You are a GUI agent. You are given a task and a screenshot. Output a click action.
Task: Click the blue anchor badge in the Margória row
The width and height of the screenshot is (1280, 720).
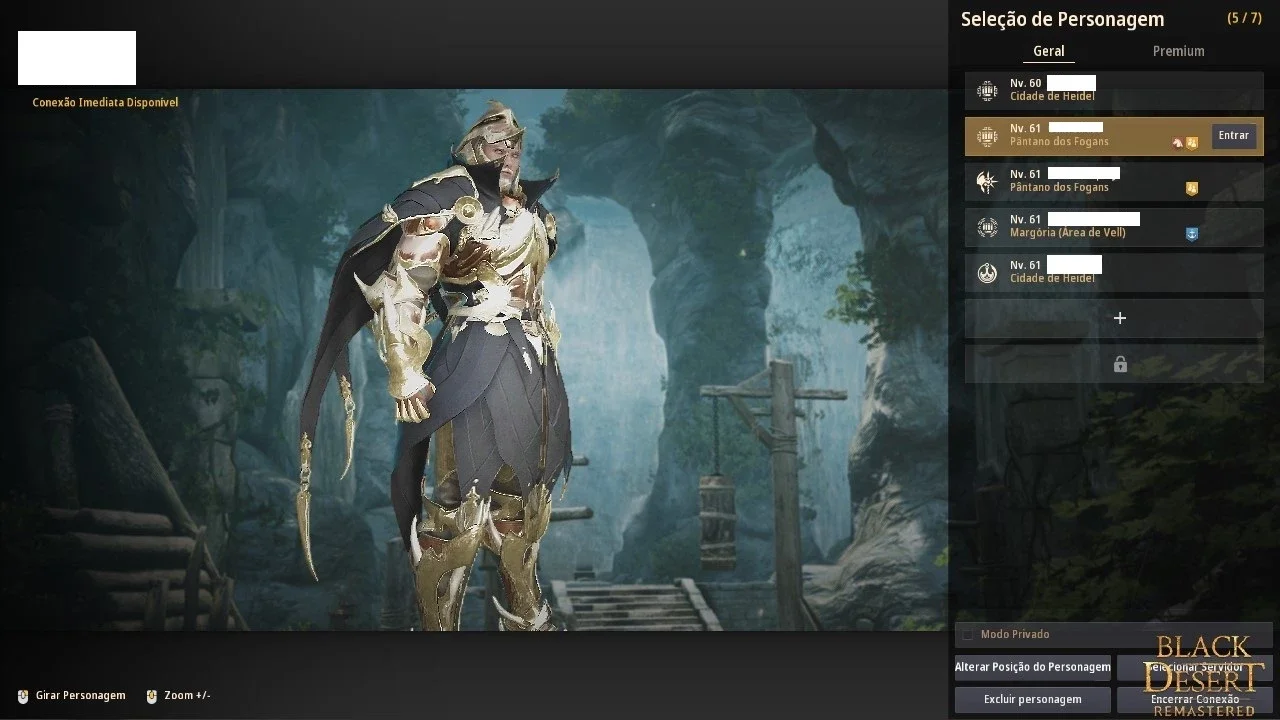coord(1192,234)
